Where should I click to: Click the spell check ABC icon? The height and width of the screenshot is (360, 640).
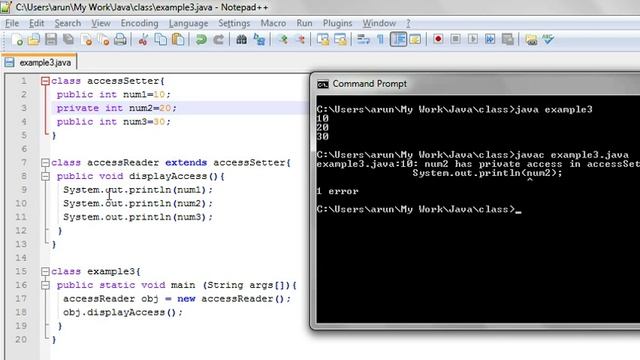548,39
